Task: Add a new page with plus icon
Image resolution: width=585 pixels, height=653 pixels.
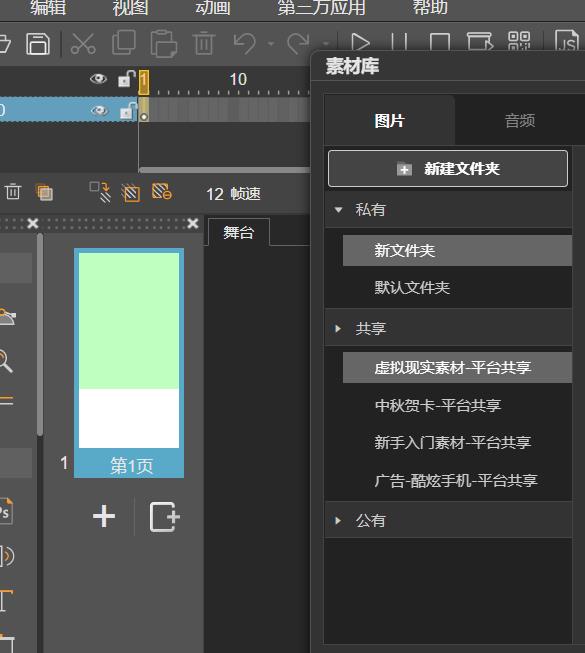Action: (104, 516)
